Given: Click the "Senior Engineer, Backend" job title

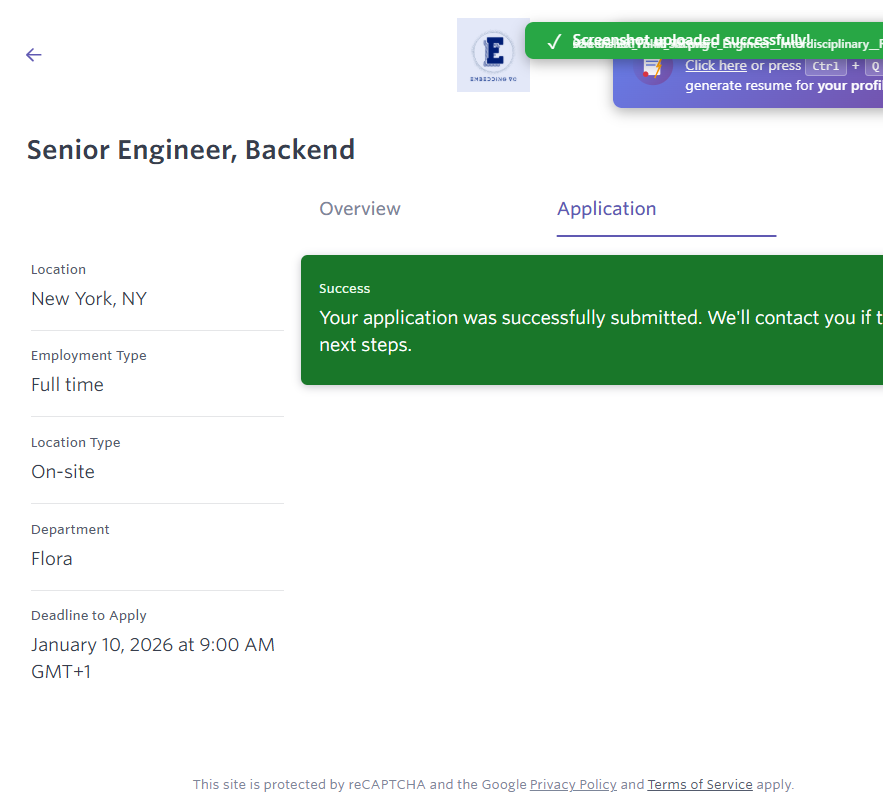Looking at the screenshot, I should 191,150.
